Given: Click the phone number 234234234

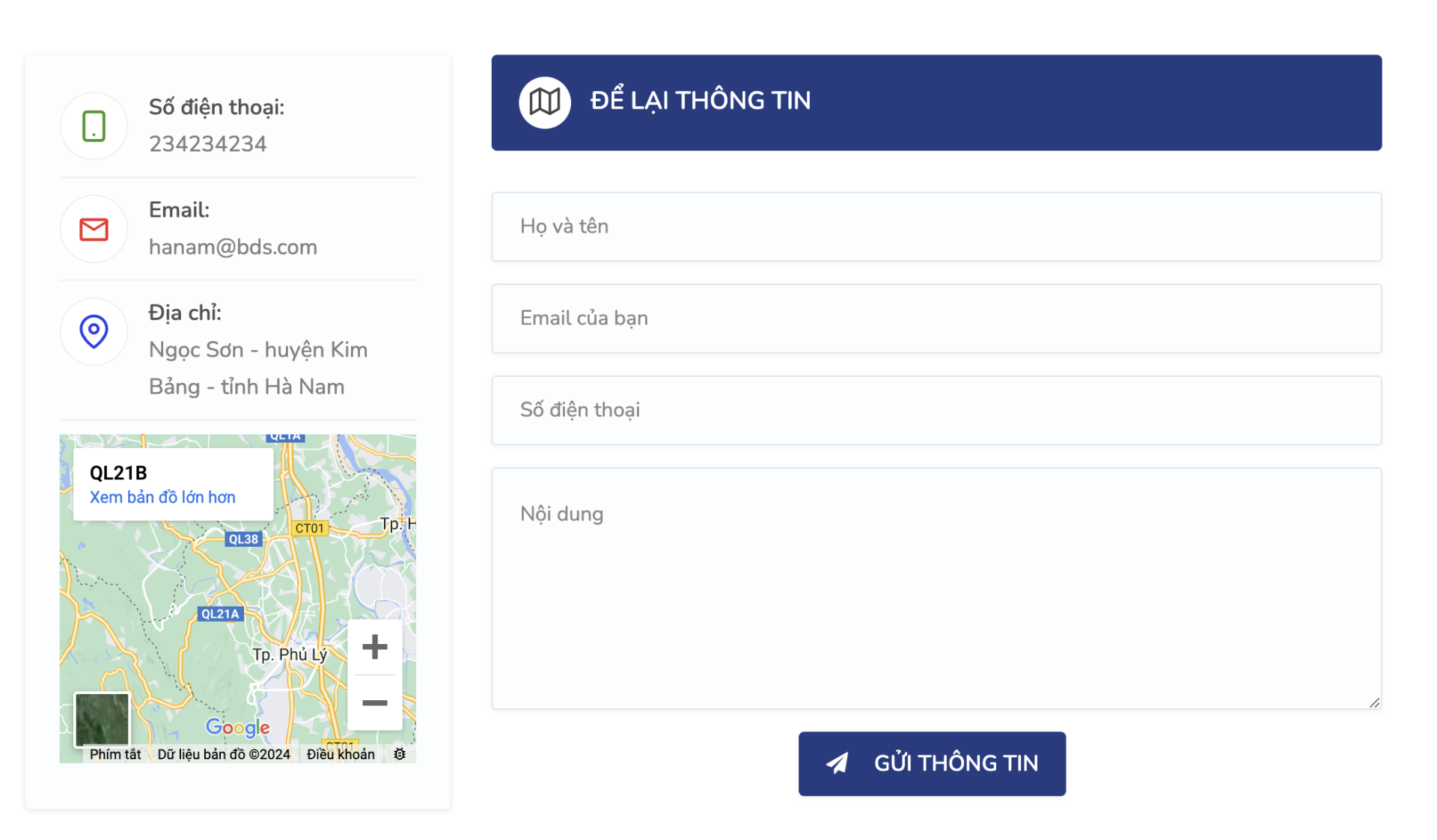Looking at the screenshot, I should pos(207,144).
